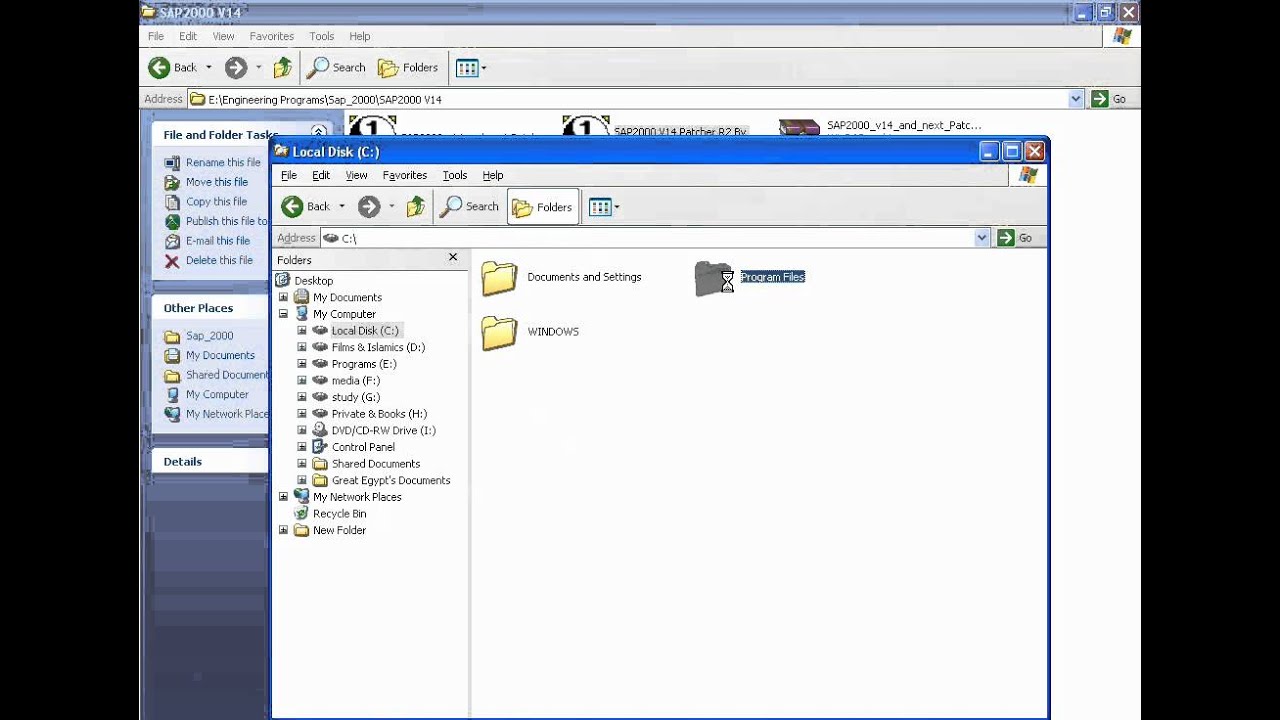Image resolution: width=1280 pixels, height=720 pixels.
Task: Open Back history dropdown in Local Disk window
Action: pos(341,207)
